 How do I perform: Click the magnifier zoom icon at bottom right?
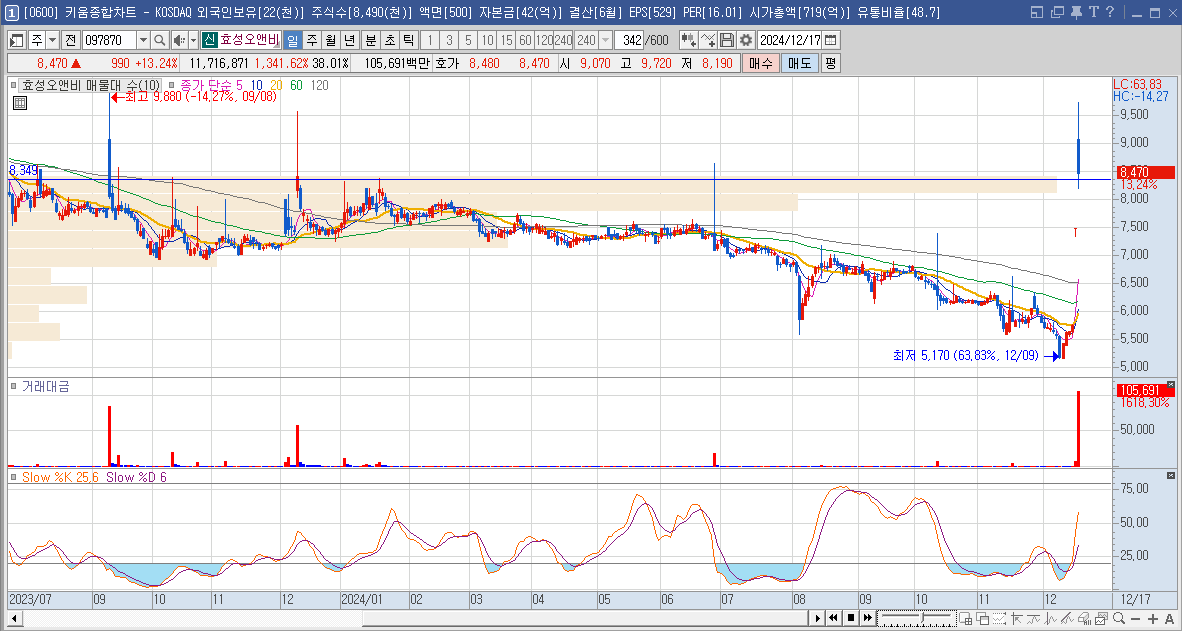(x=1119, y=618)
